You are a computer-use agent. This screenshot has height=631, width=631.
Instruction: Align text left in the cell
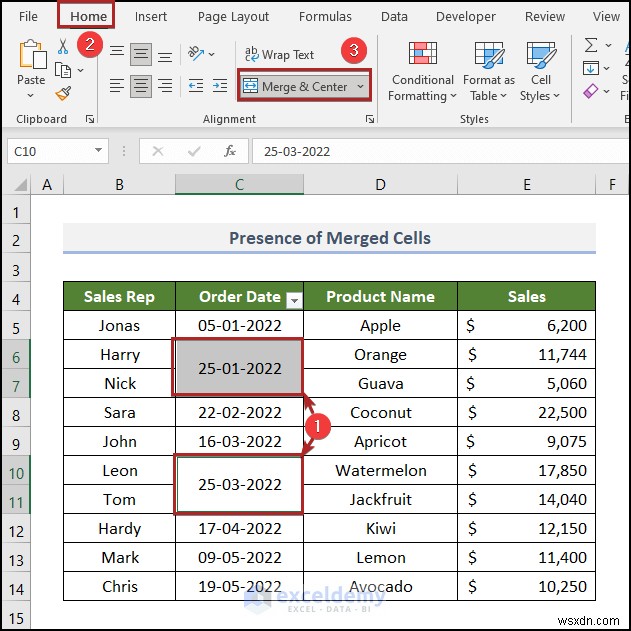pyautogui.click(x=117, y=86)
